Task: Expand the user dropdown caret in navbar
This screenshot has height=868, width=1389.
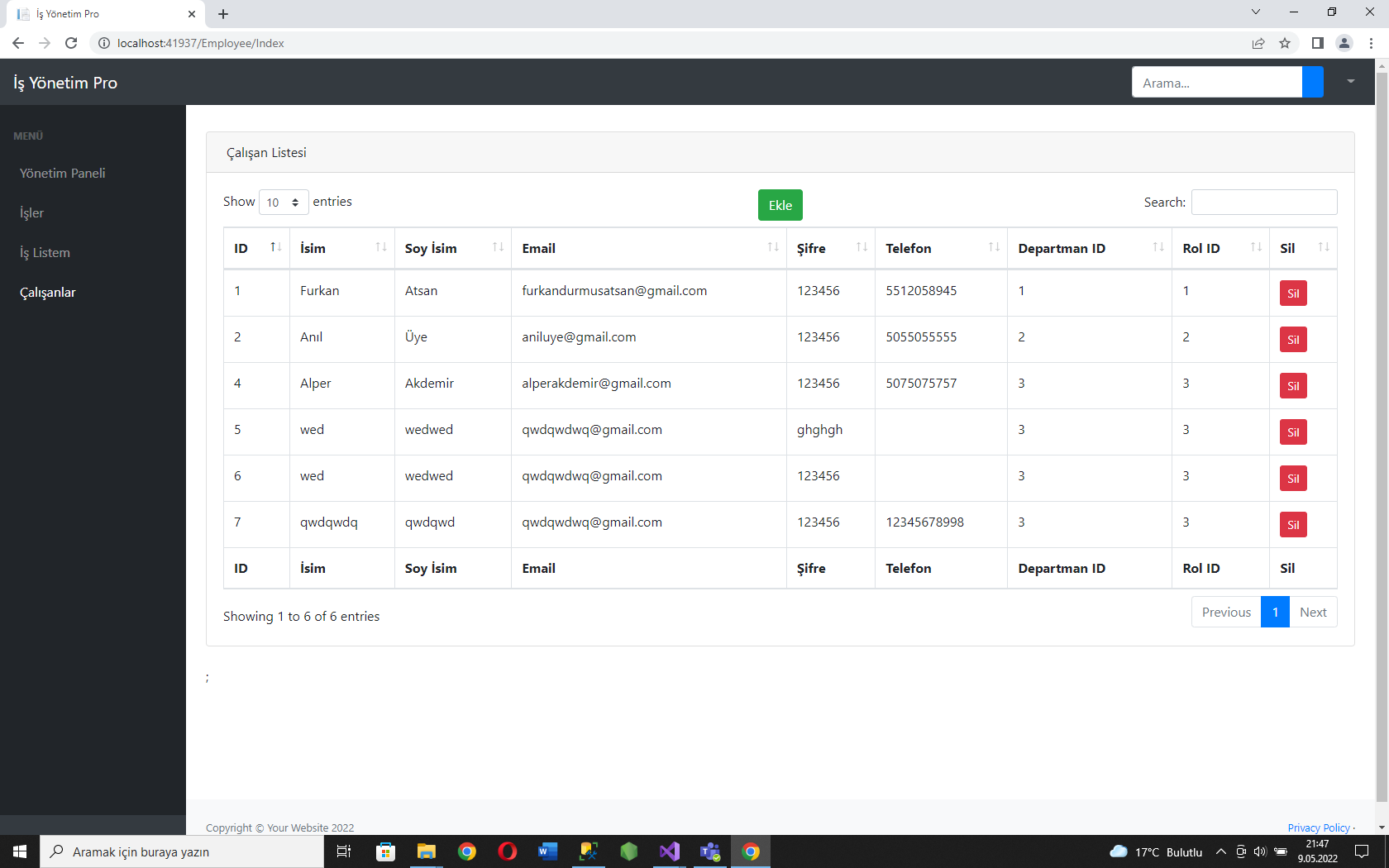Action: (x=1350, y=82)
